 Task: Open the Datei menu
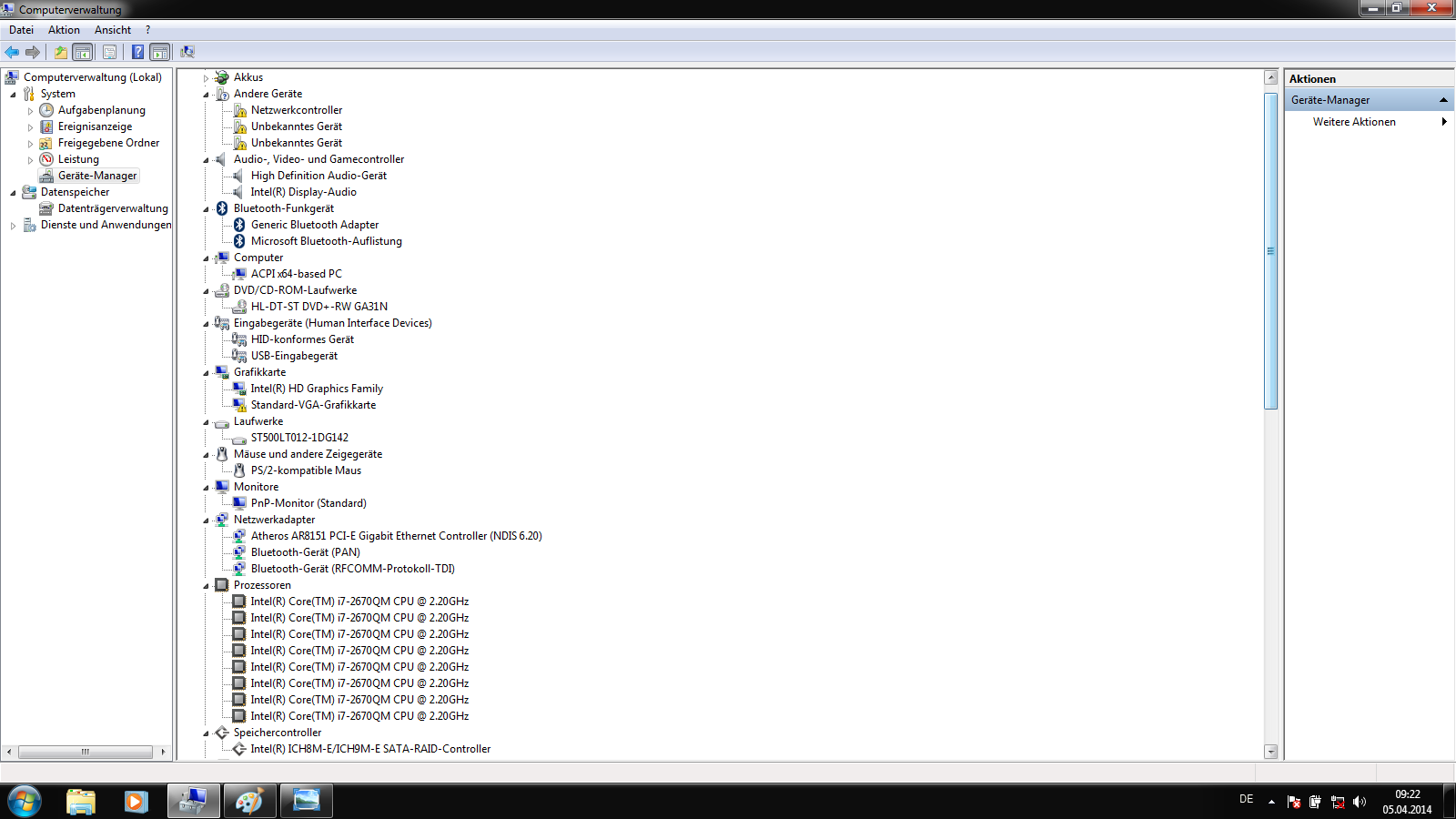pyautogui.click(x=21, y=30)
